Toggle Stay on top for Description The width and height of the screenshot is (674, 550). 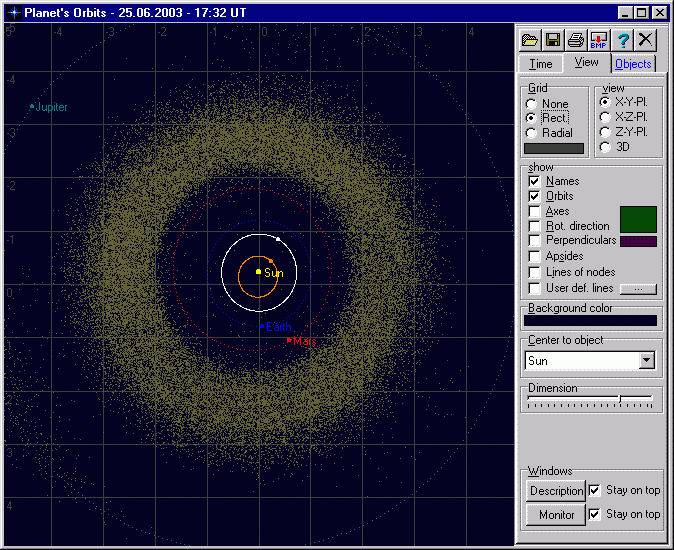[594, 490]
